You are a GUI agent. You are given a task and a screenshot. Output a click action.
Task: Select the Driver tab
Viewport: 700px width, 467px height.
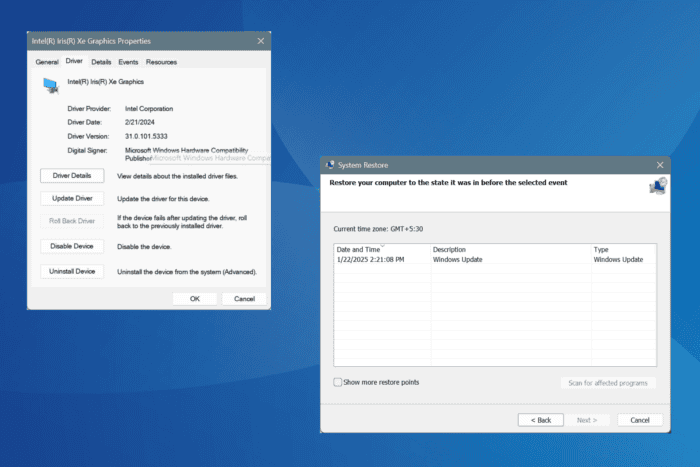click(74, 61)
